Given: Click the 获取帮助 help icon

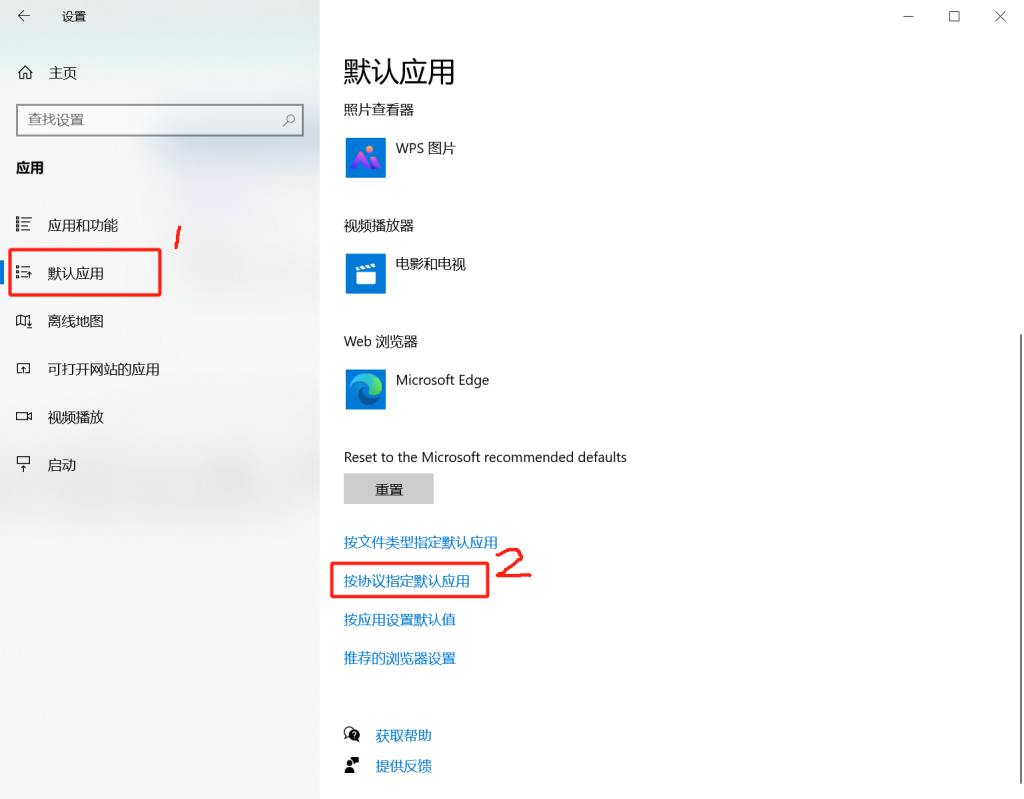Looking at the screenshot, I should click(x=352, y=735).
